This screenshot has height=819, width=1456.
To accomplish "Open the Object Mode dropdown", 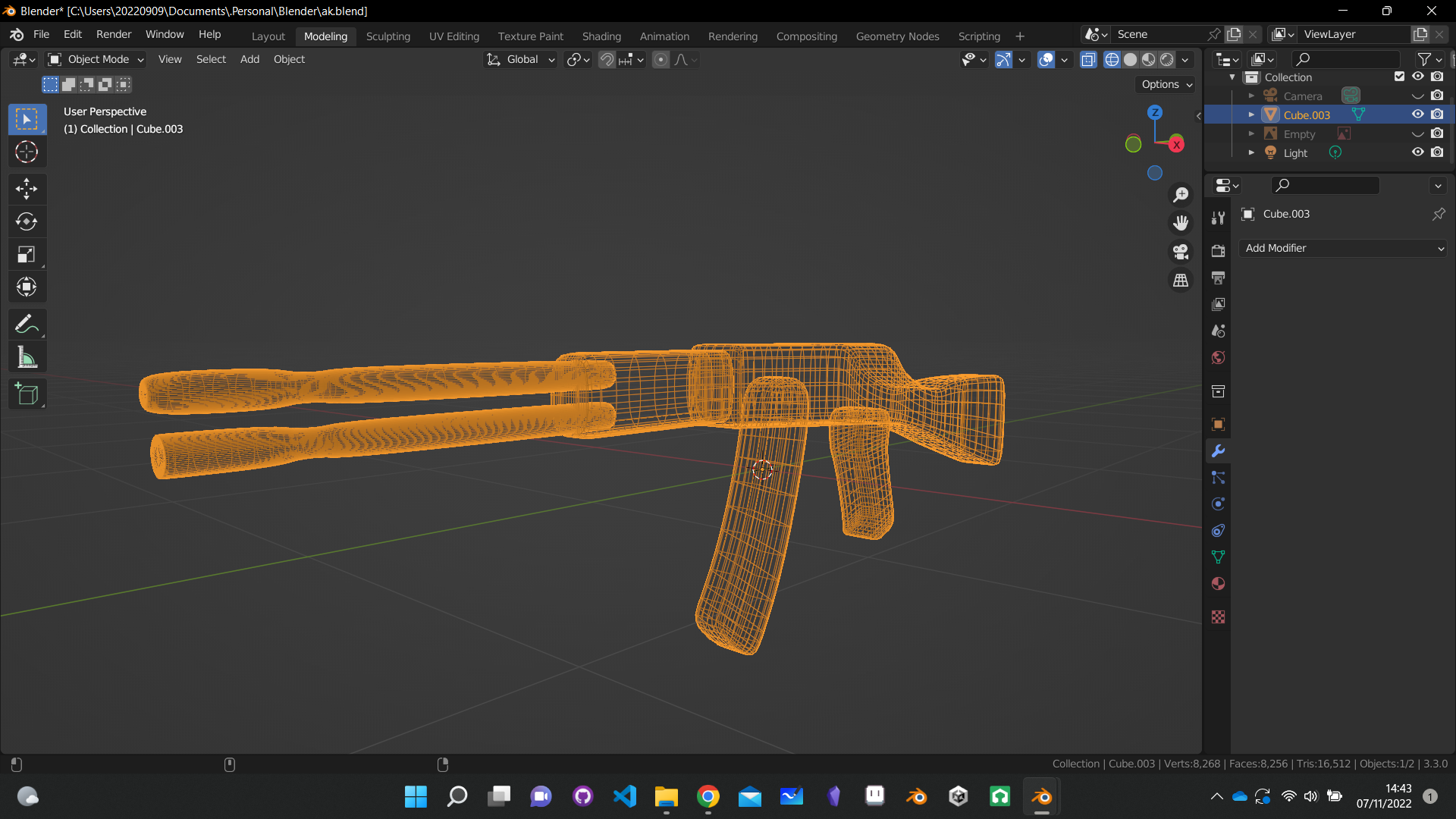I will (x=96, y=59).
